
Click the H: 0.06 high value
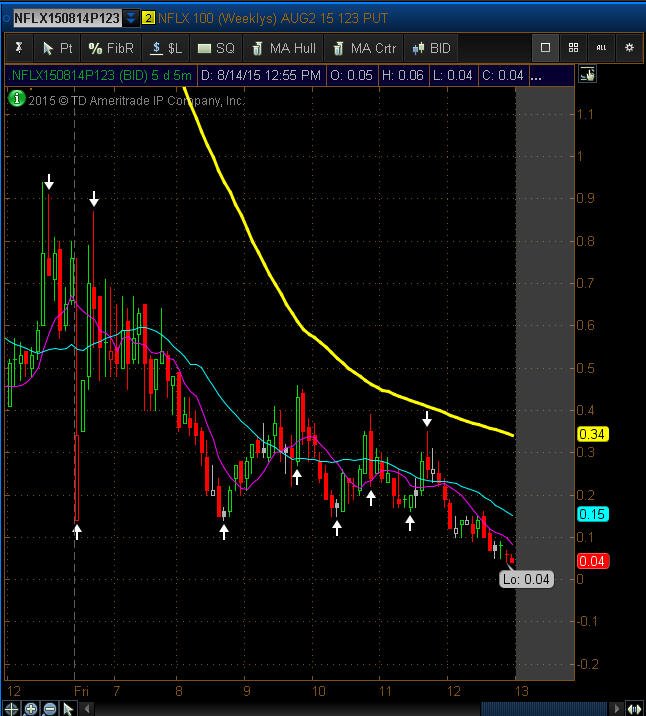[403, 75]
